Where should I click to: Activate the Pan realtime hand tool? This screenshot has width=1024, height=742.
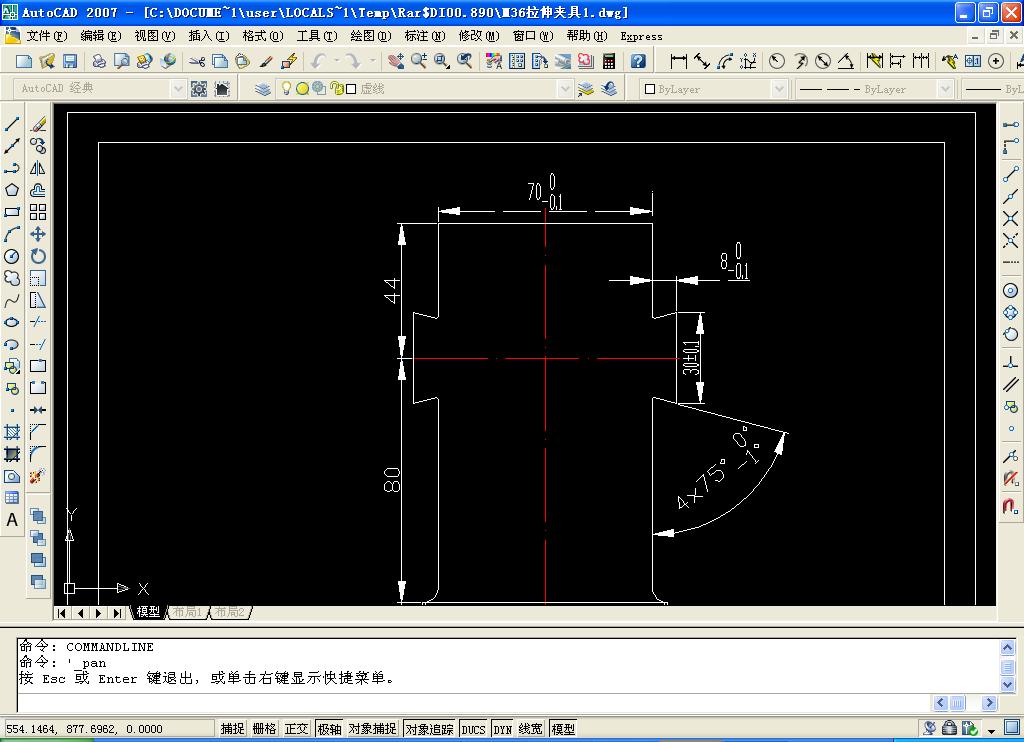(396, 61)
